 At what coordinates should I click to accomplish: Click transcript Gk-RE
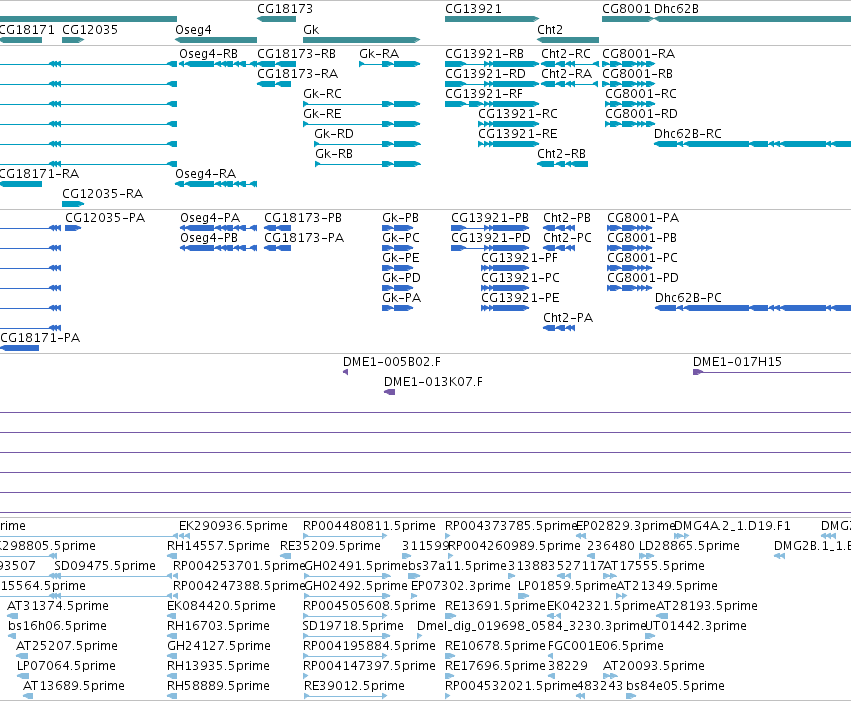click(322, 114)
